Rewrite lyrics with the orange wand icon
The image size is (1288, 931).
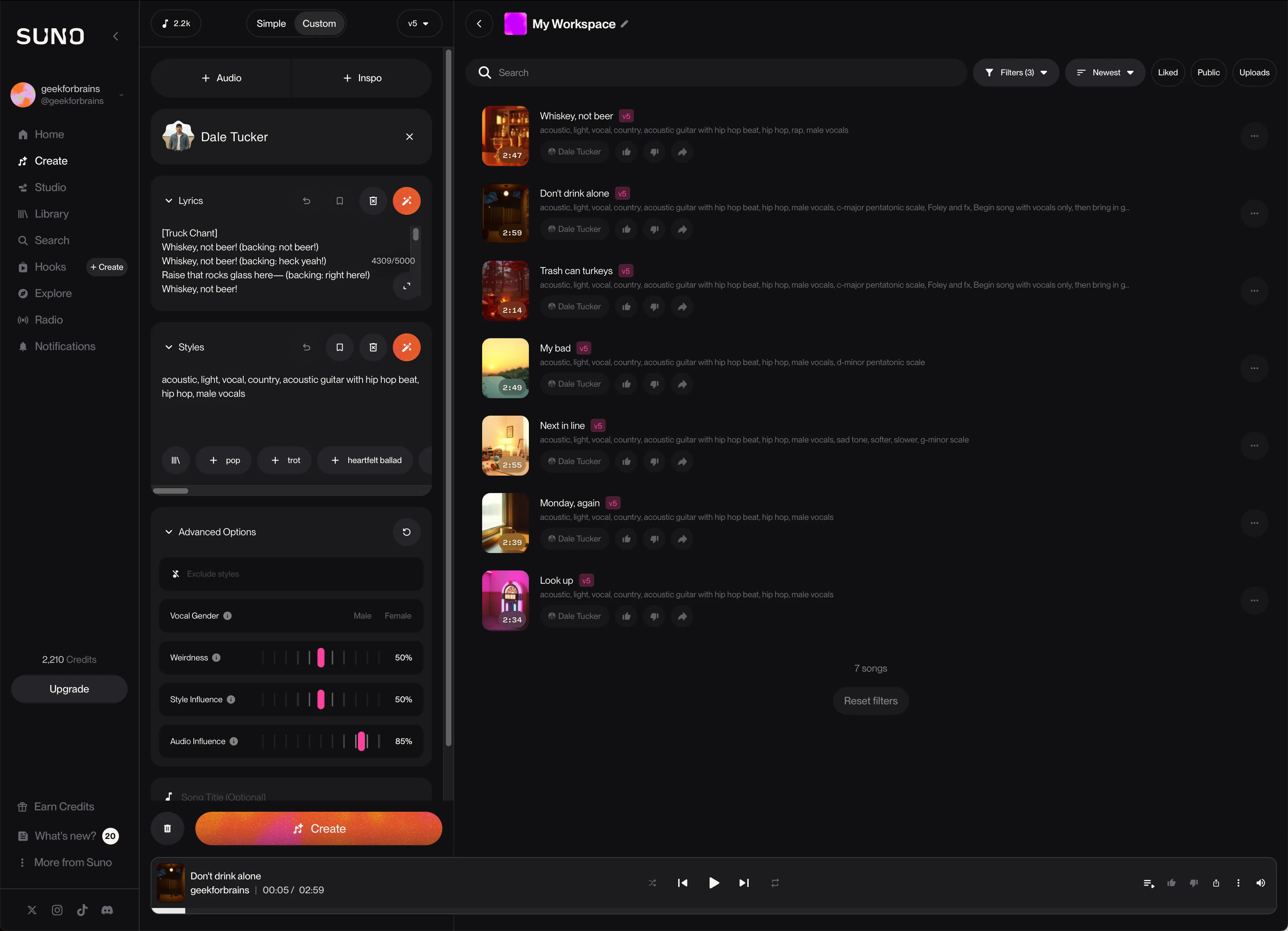(407, 200)
